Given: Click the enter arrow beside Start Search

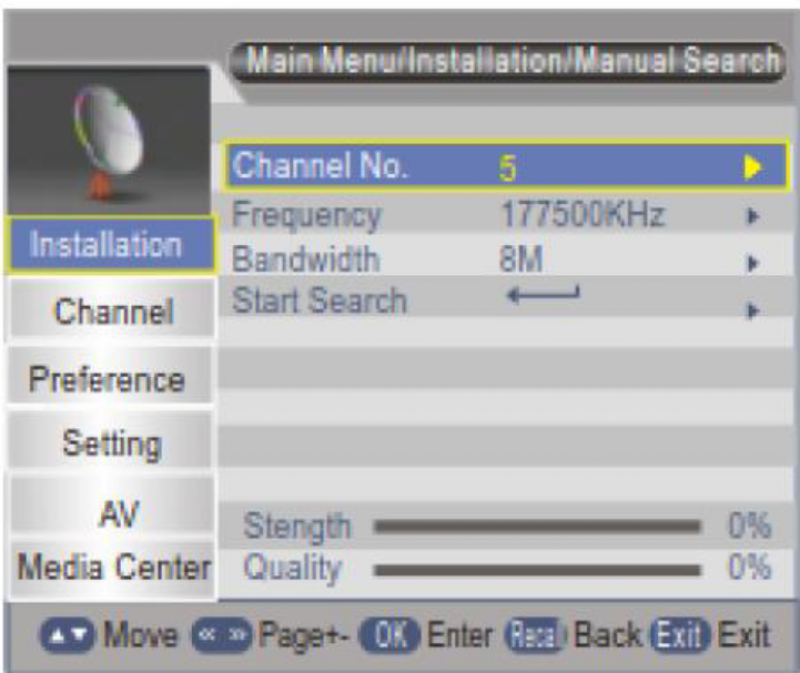Looking at the screenshot, I should coord(543,293).
